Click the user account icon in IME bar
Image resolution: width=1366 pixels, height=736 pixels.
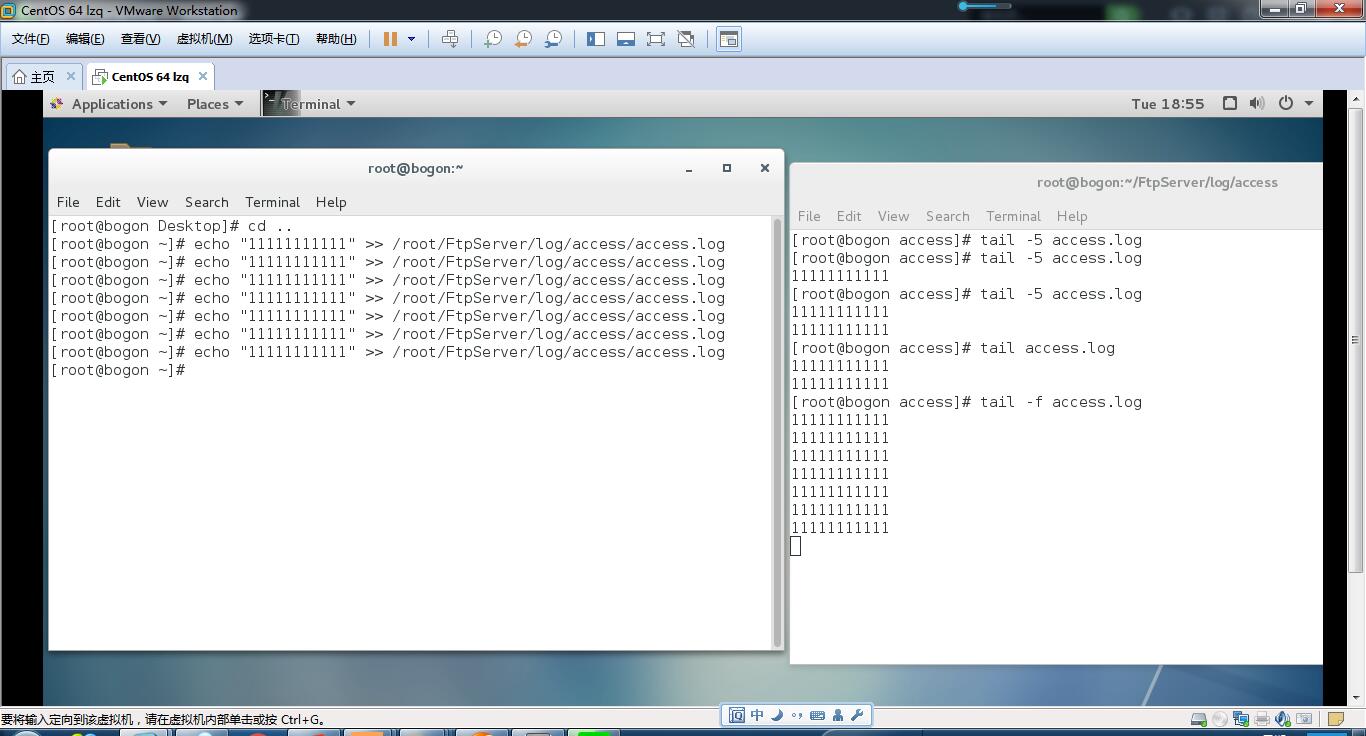(838, 715)
